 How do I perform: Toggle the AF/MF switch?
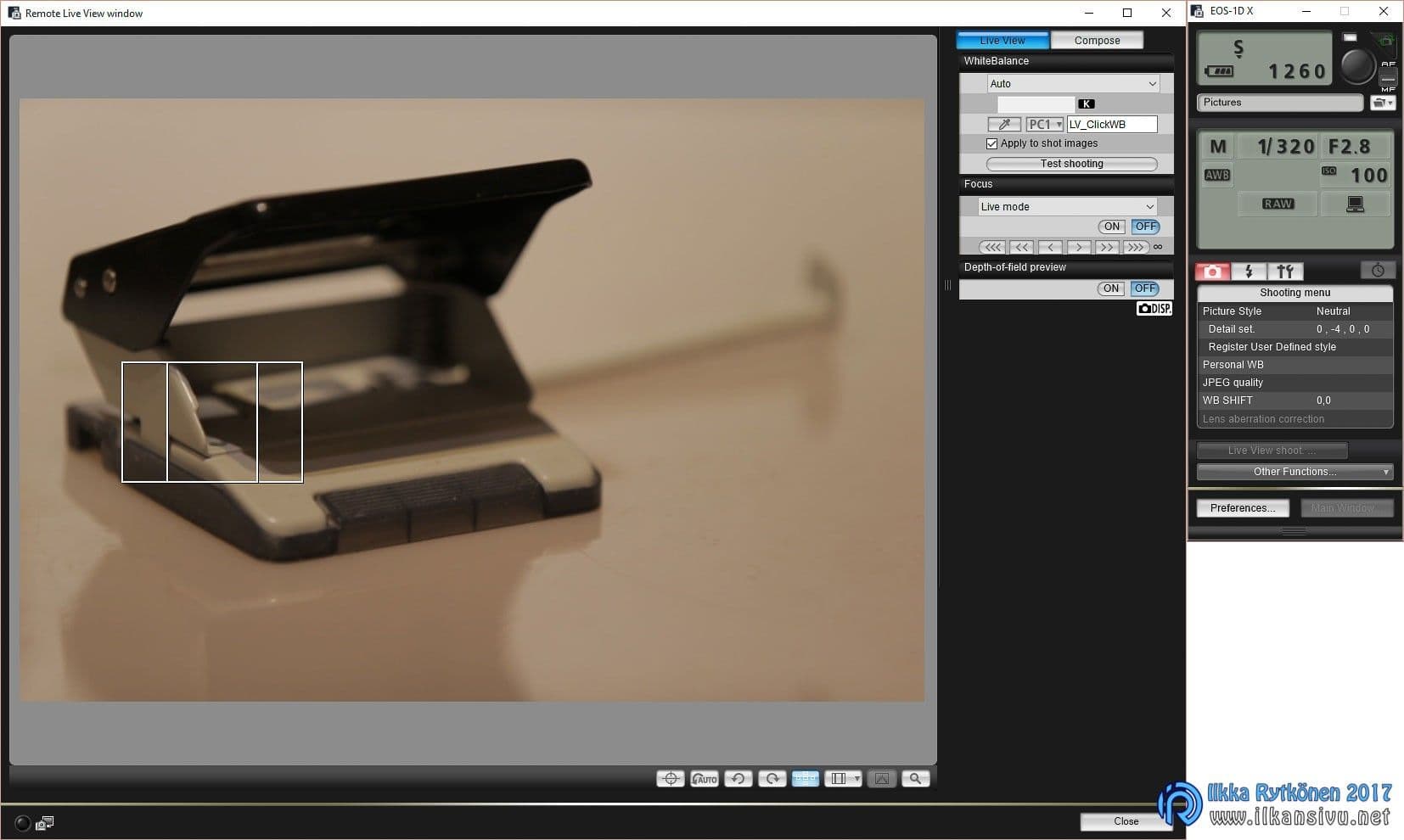pyautogui.click(x=1388, y=76)
